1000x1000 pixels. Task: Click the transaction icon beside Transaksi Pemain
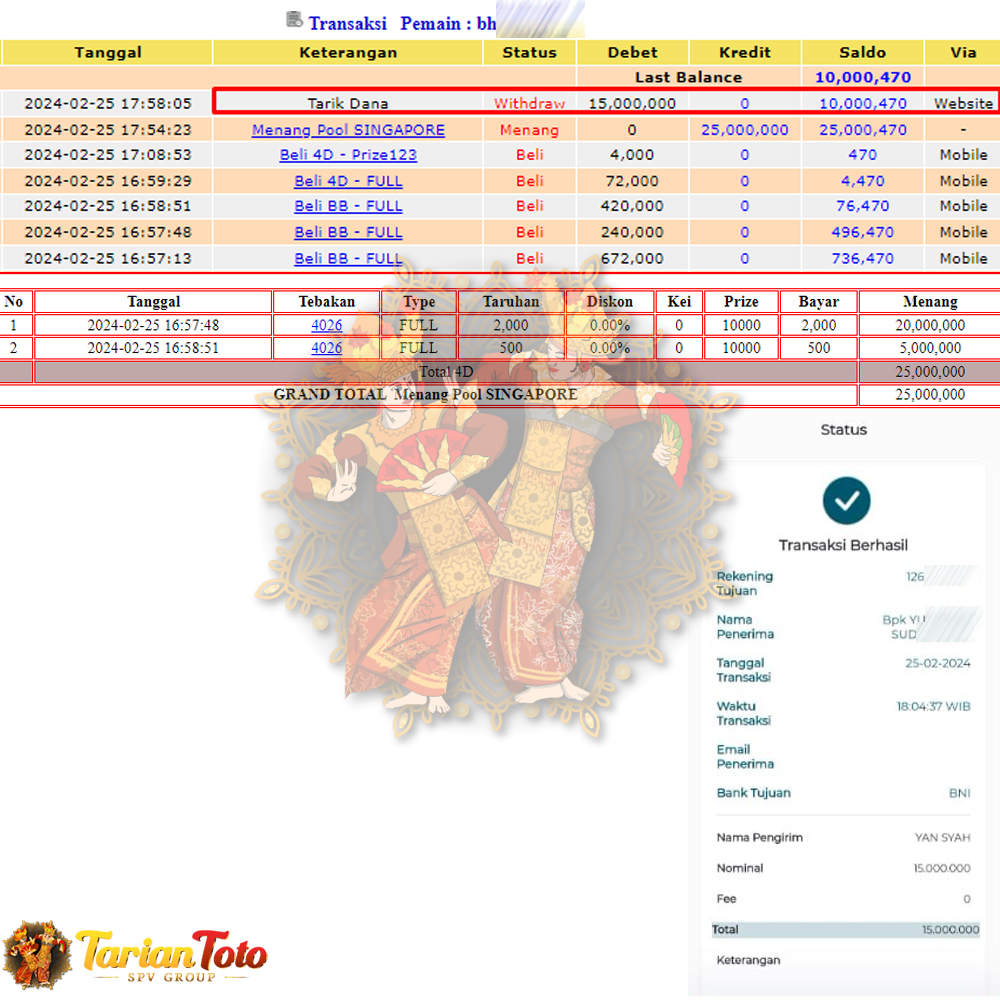click(294, 19)
